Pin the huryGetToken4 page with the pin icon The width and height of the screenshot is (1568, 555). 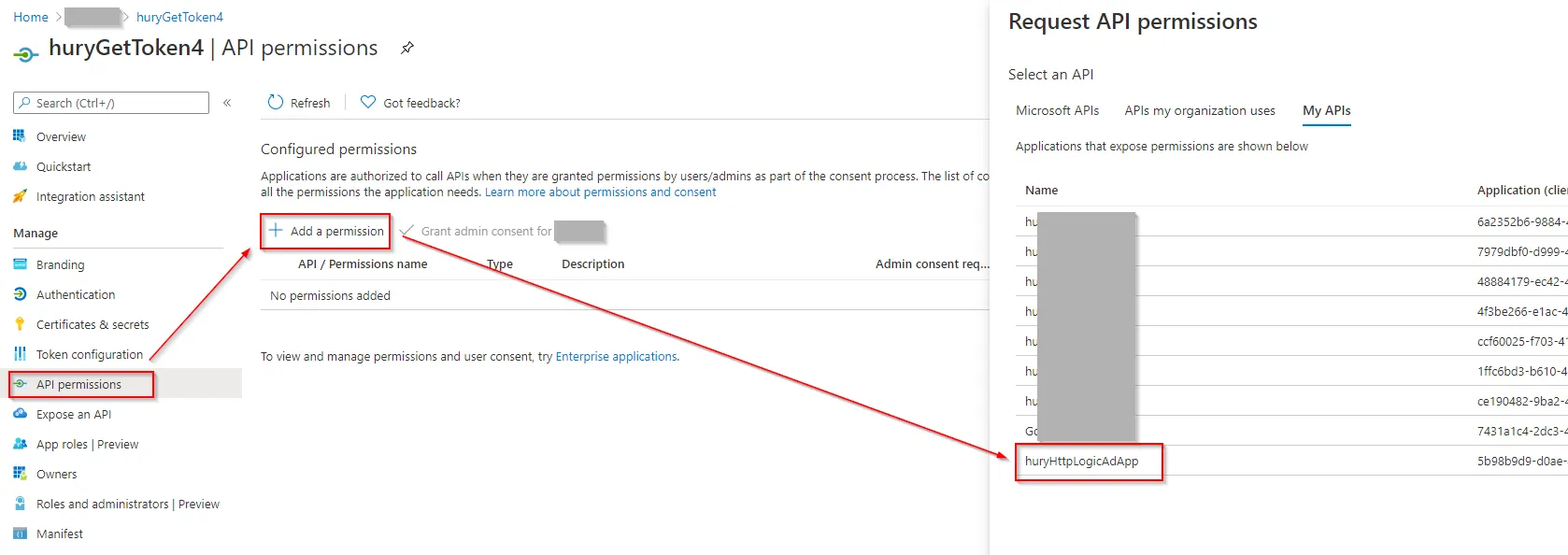pyautogui.click(x=406, y=48)
